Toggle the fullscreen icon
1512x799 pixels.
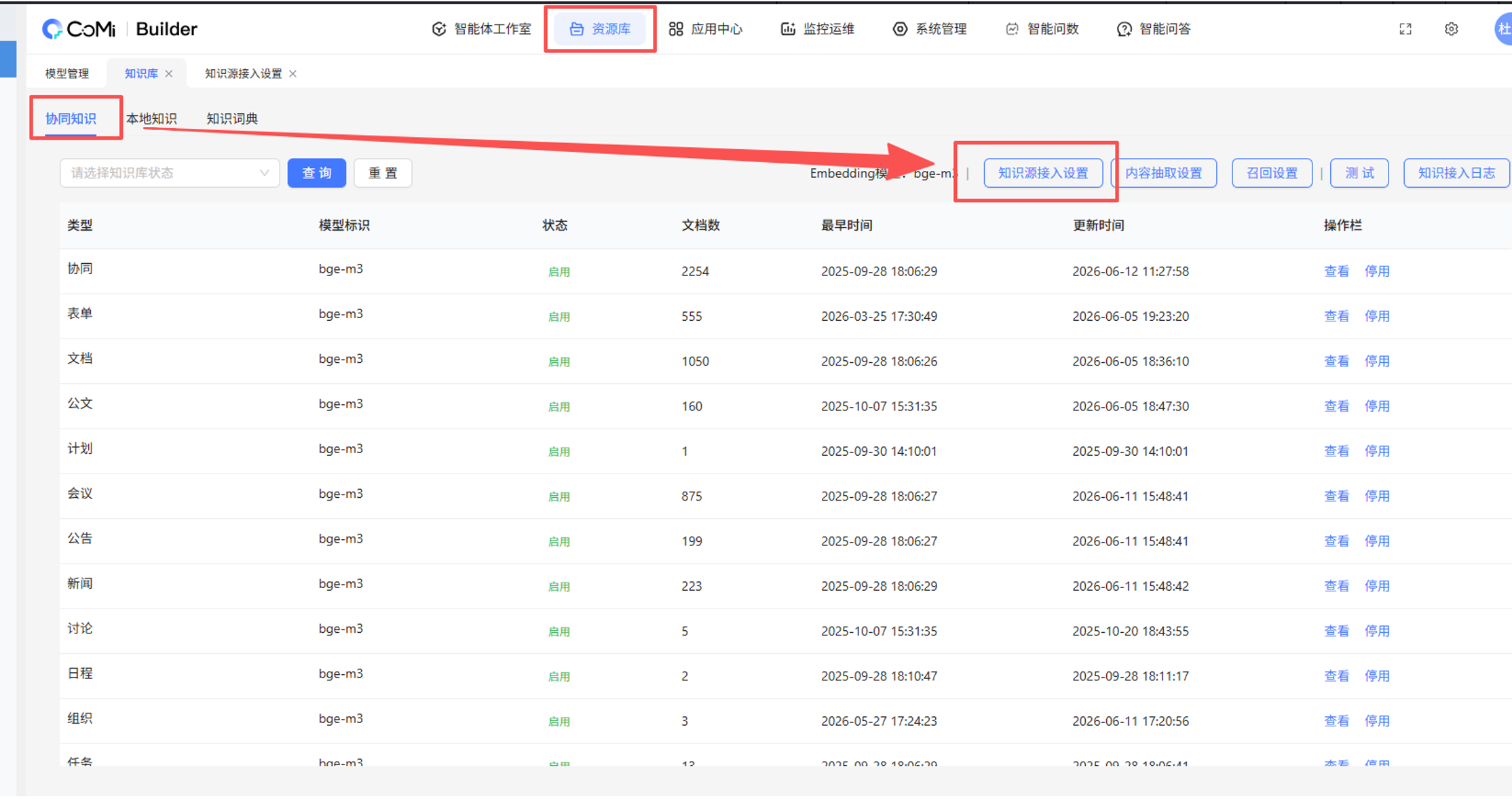(1405, 29)
